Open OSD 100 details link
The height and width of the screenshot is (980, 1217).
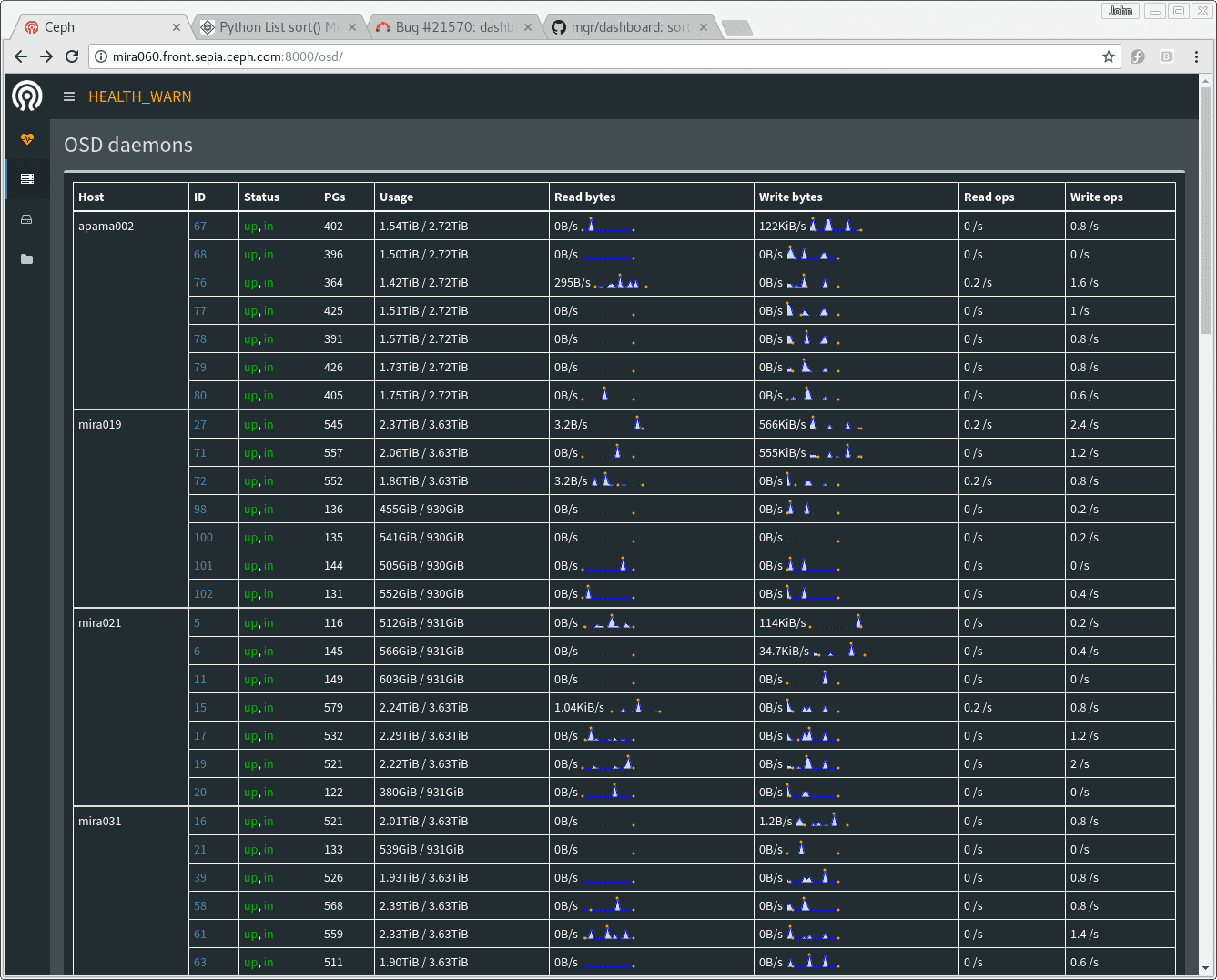click(x=203, y=538)
